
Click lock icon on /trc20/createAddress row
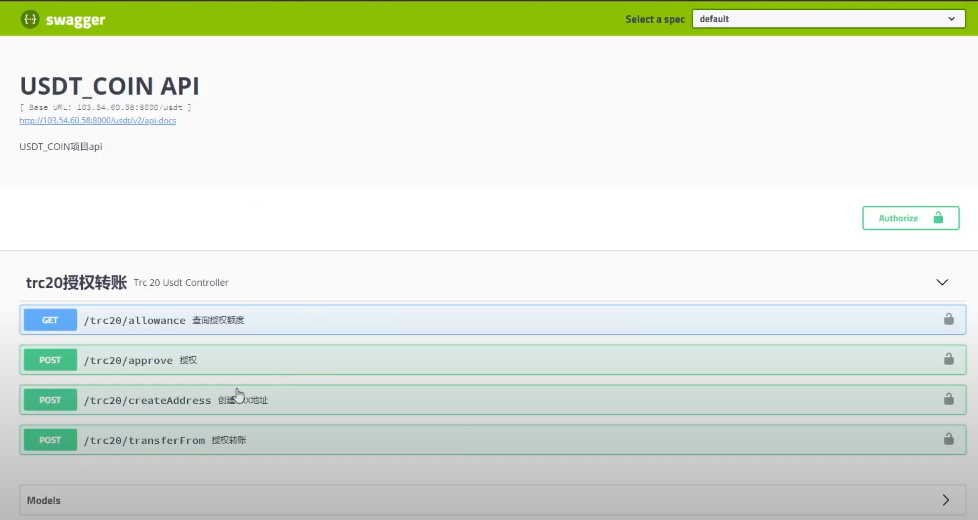pos(949,398)
